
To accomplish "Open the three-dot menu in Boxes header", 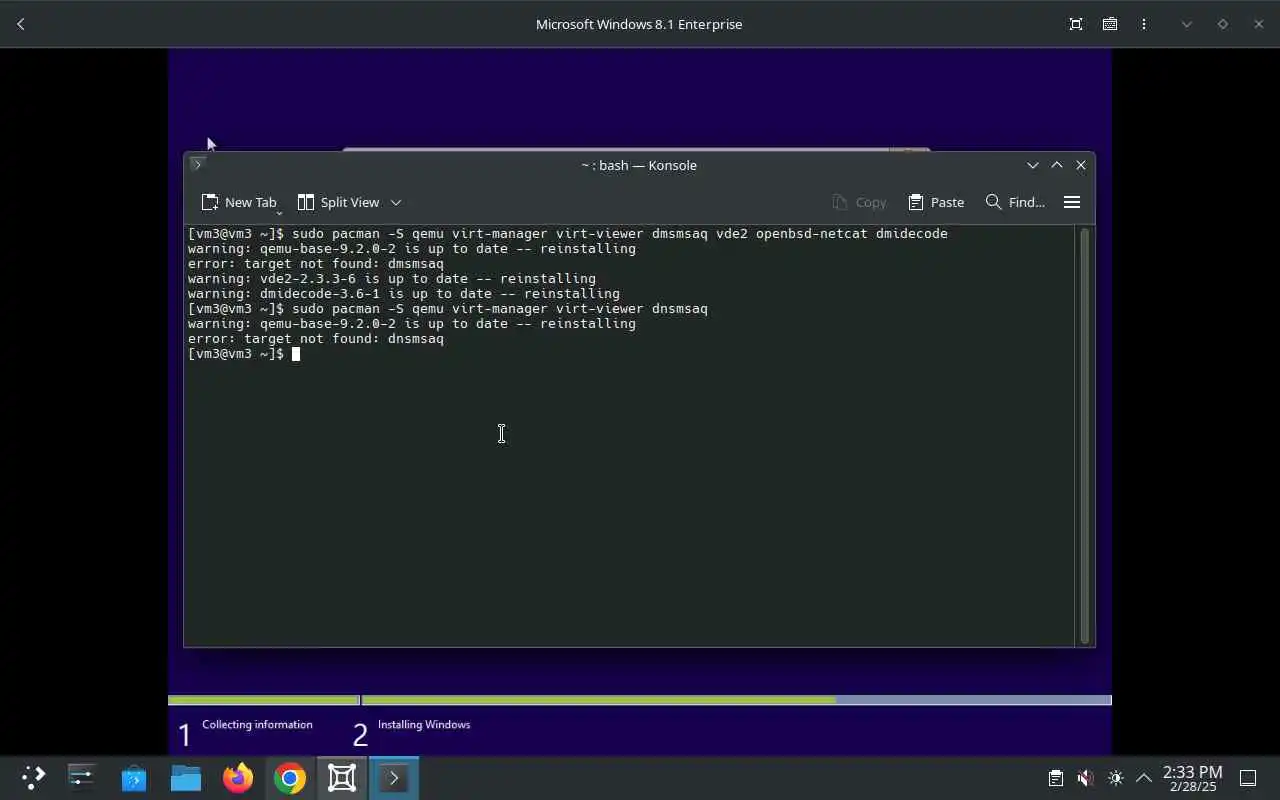I will (x=1144, y=24).
